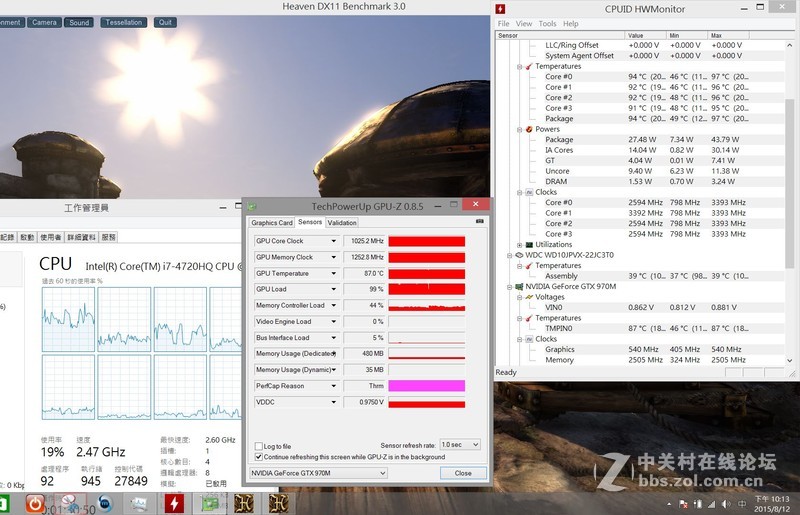The image size is (800, 515).
Task: Open the GPU Core Clock dropdown arrow
Action: point(332,241)
